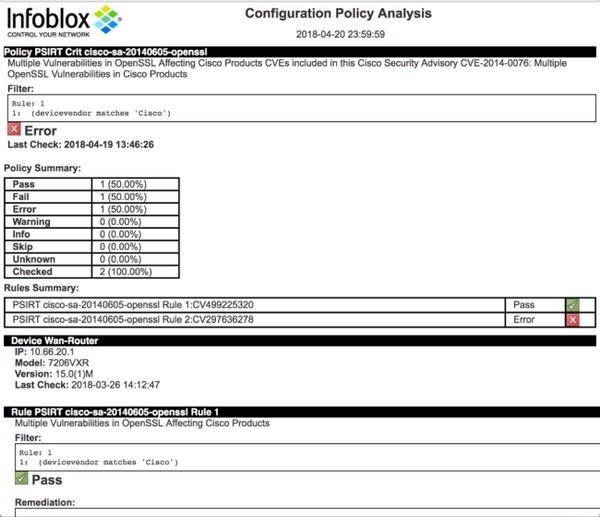Screen dimensions: 600x517
Task: Click the Model 7206VXR line
Action: [52, 363]
